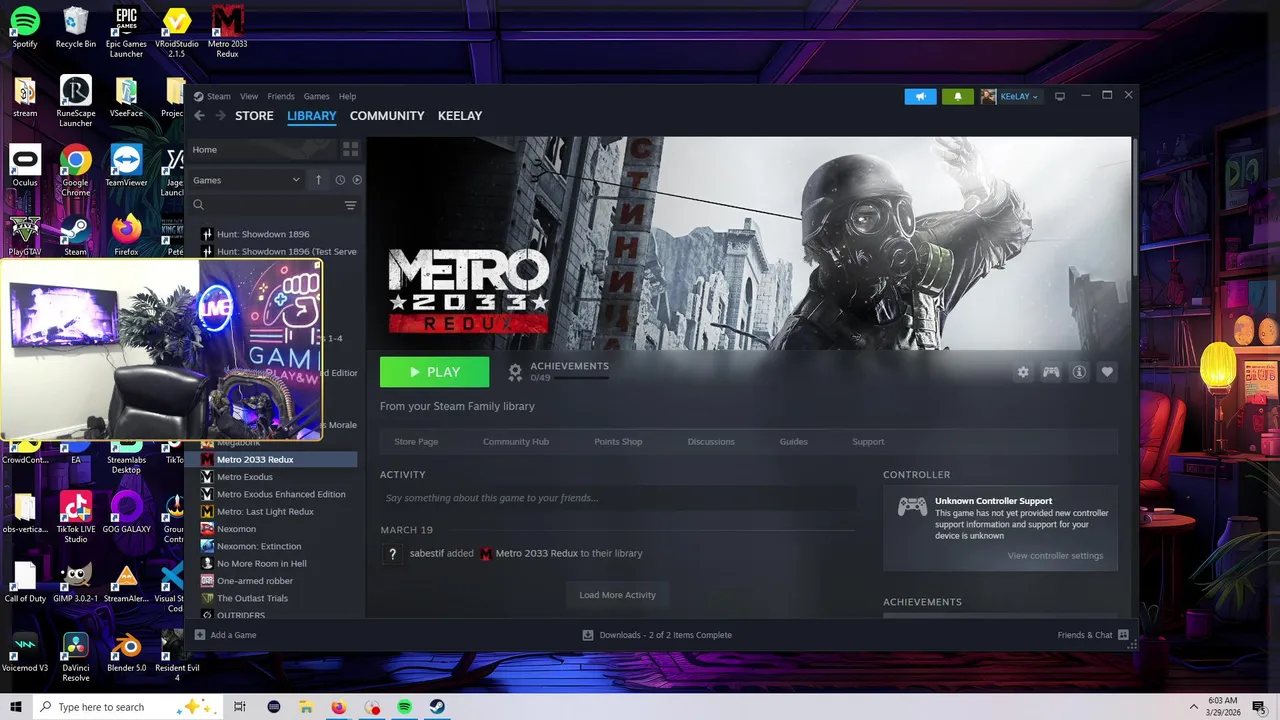Open the Community Hub link
Image resolution: width=1280 pixels, height=720 pixels.
pos(516,442)
